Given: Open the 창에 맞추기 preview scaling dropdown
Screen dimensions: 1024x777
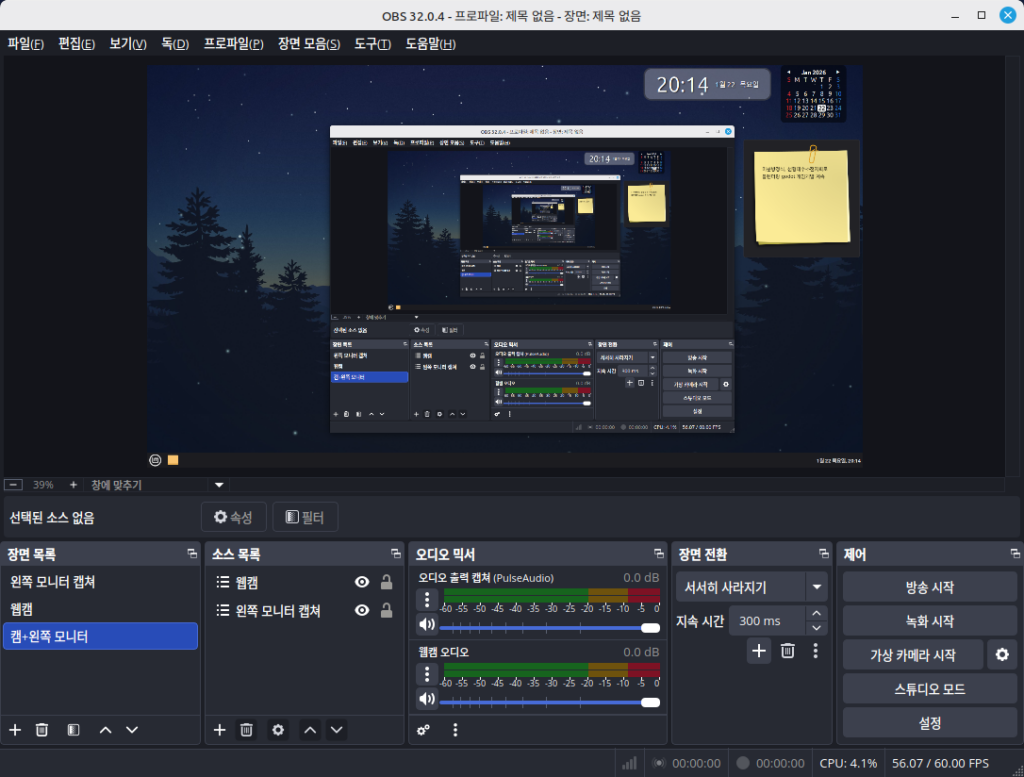Looking at the screenshot, I should 220,485.
